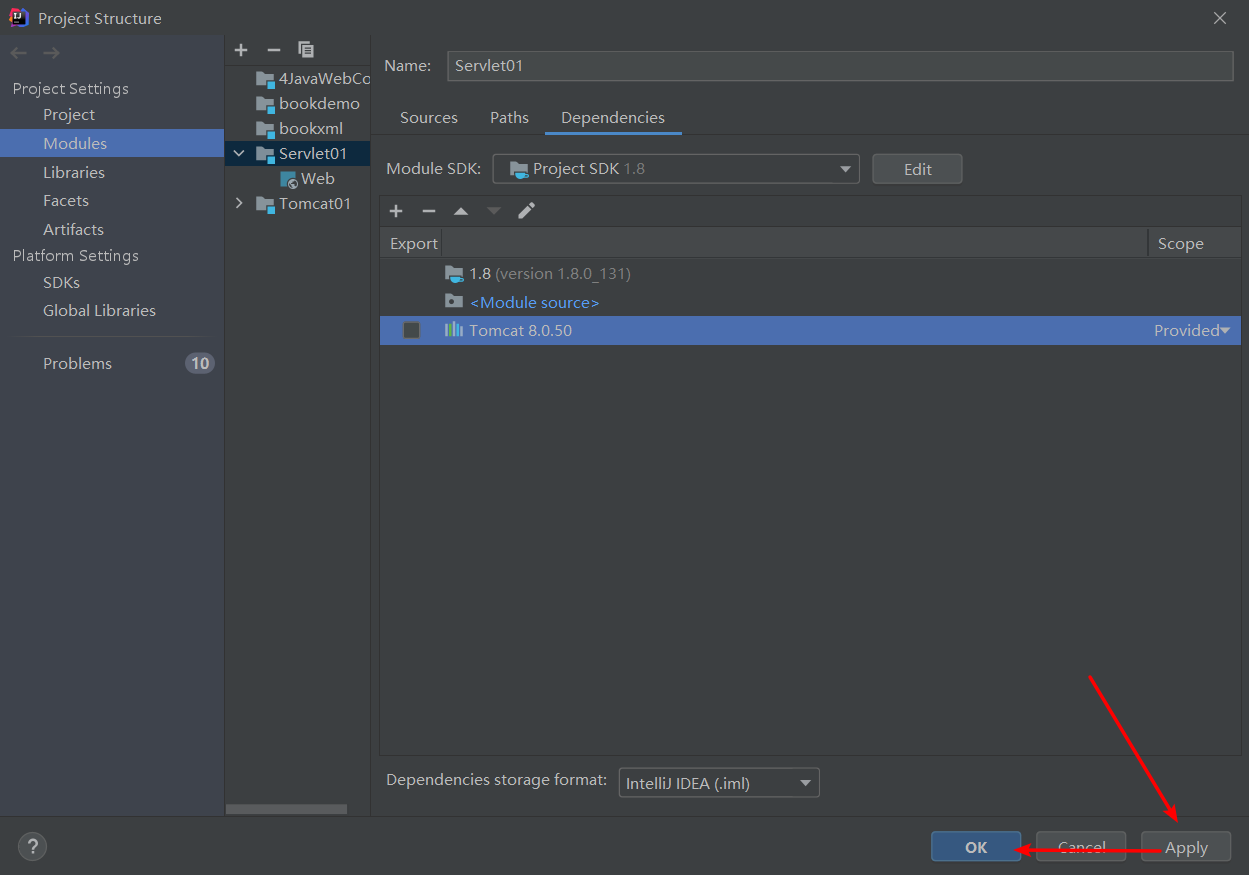Add a dependency with the plus icon
Image resolution: width=1249 pixels, height=875 pixels.
point(396,211)
